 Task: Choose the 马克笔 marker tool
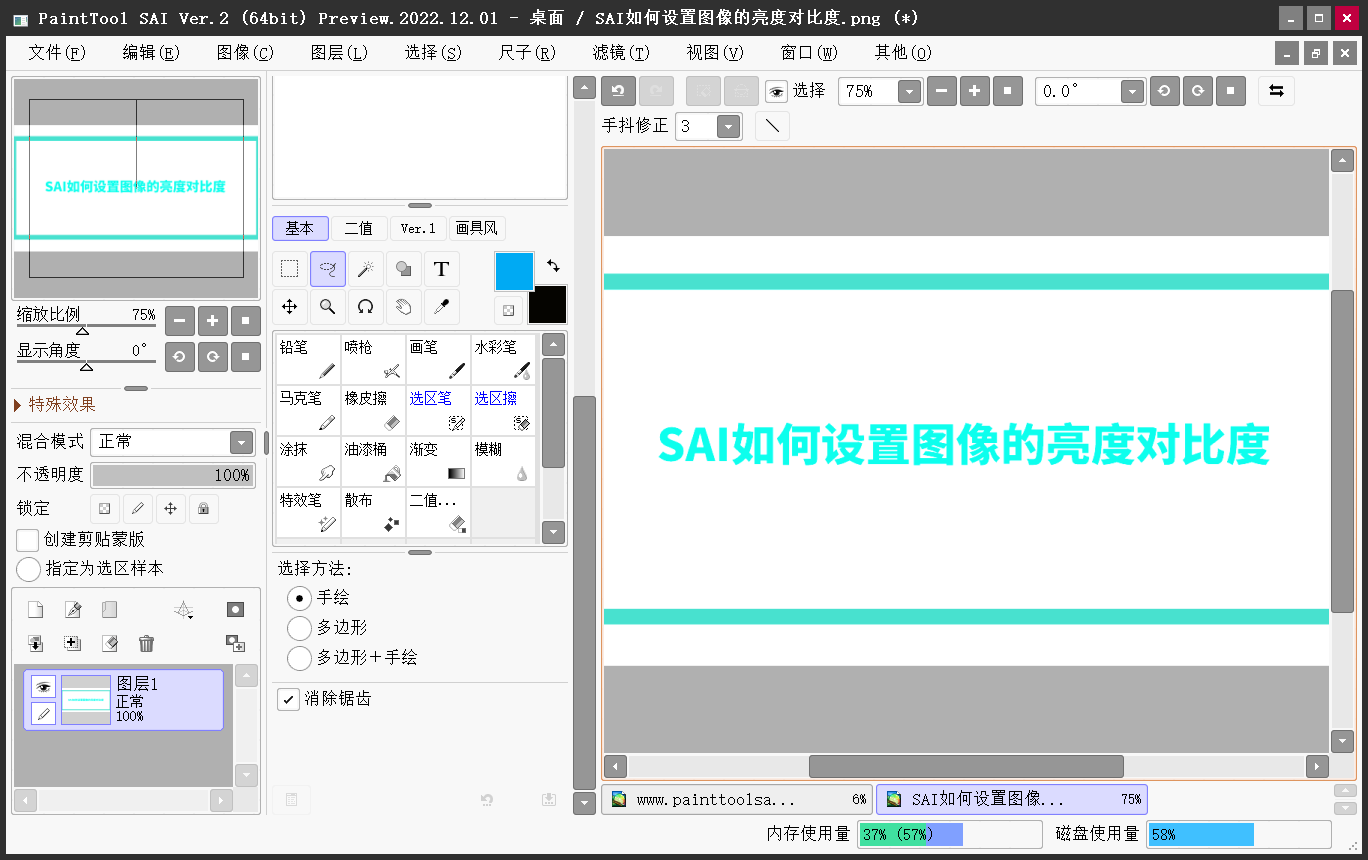pyautogui.click(x=308, y=411)
